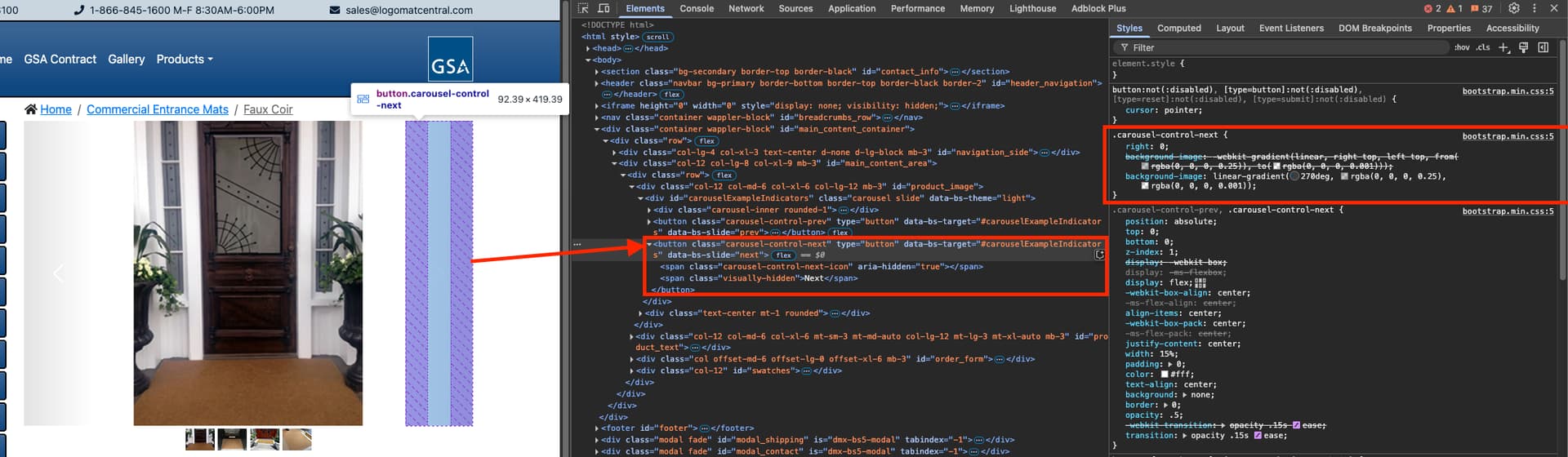Click the white #fff color swatch
1568x457 pixels.
click(x=1165, y=375)
